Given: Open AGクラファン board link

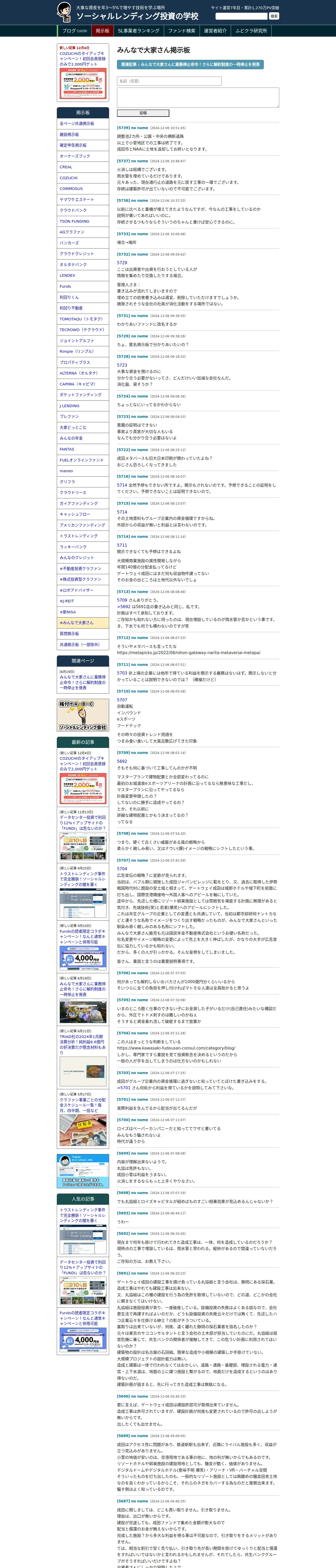Looking at the screenshot, I should click(83, 232).
